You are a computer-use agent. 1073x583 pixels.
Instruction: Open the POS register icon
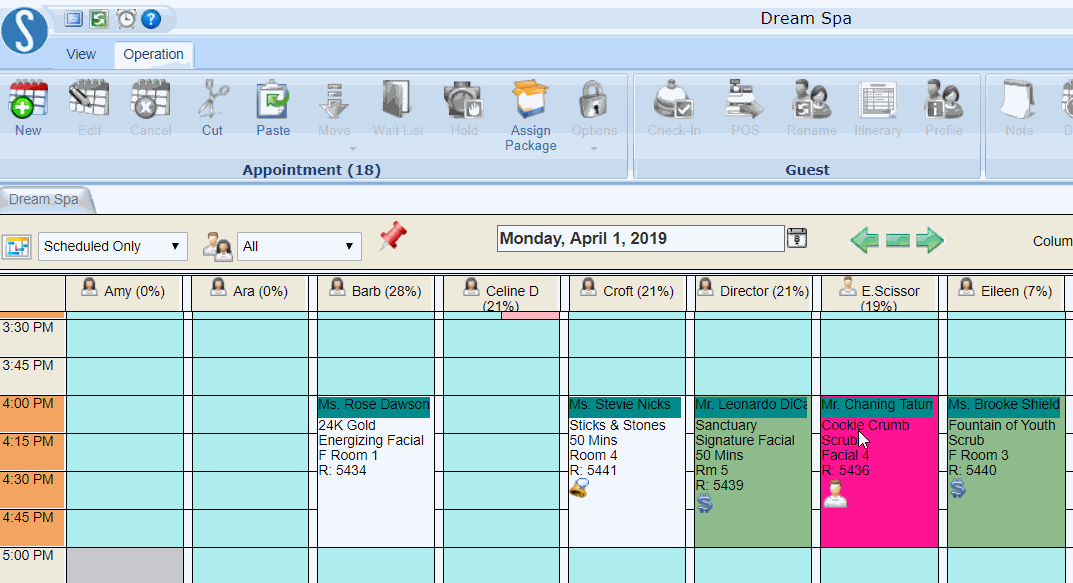[745, 100]
